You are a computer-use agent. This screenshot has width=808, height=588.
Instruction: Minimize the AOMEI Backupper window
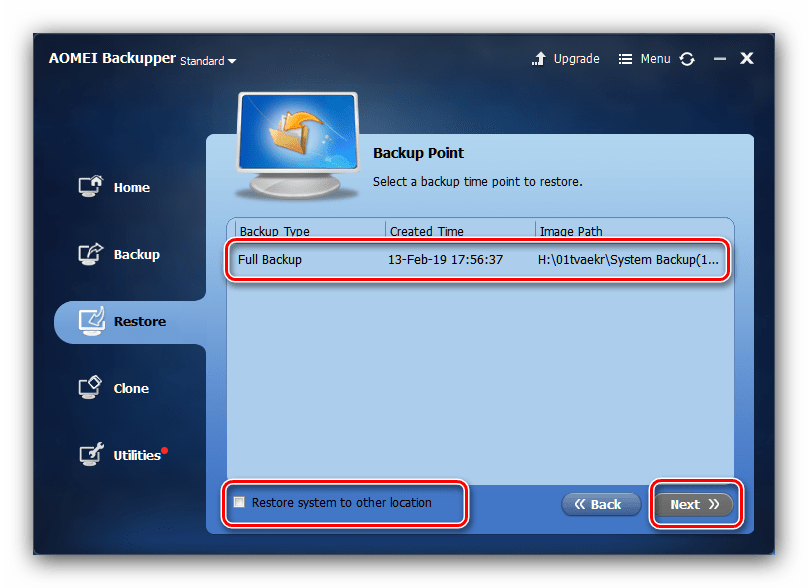(719, 59)
